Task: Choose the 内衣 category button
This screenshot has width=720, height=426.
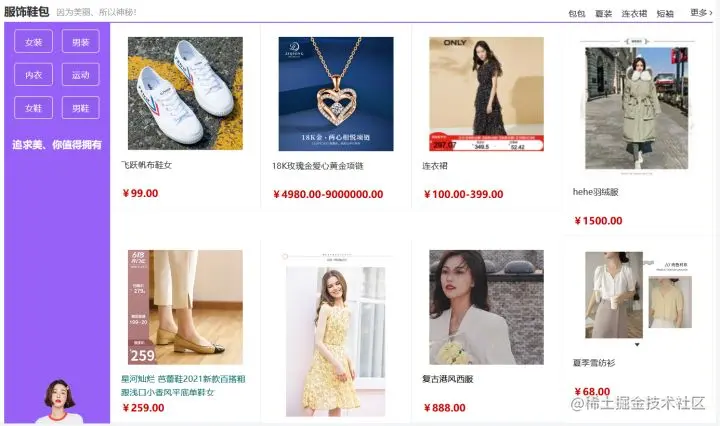Action: tap(34, 75)
